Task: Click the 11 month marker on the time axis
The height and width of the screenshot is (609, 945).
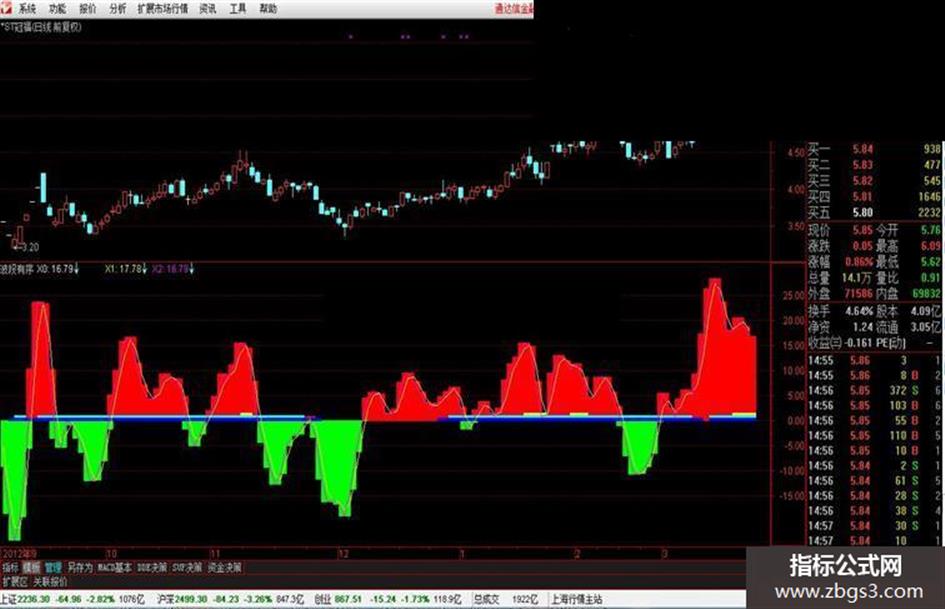Action: tap(216, 554)
